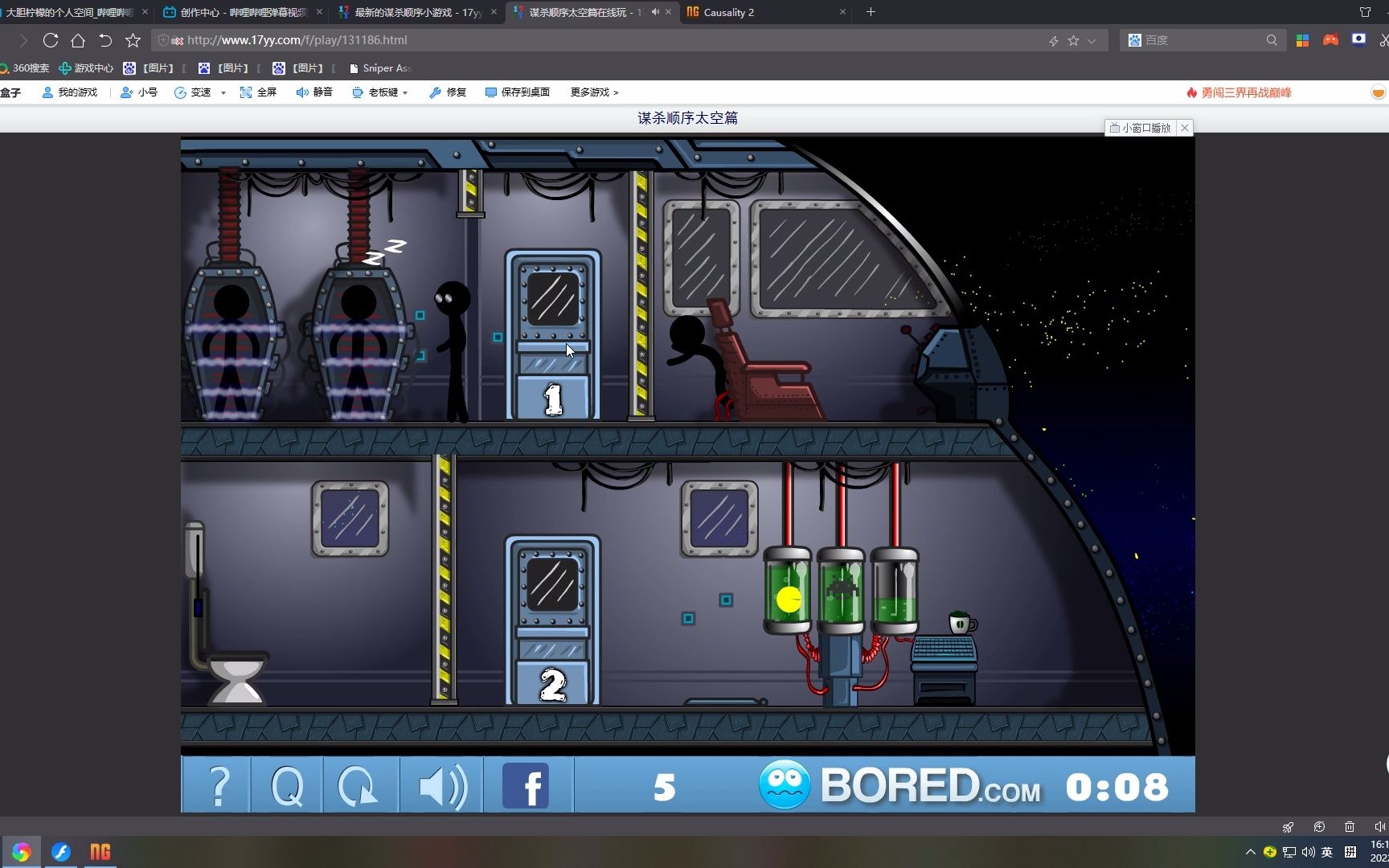1389x868 pixels.
Task: Bookmark page with the star icon left of URL
Action: point(133,40)
